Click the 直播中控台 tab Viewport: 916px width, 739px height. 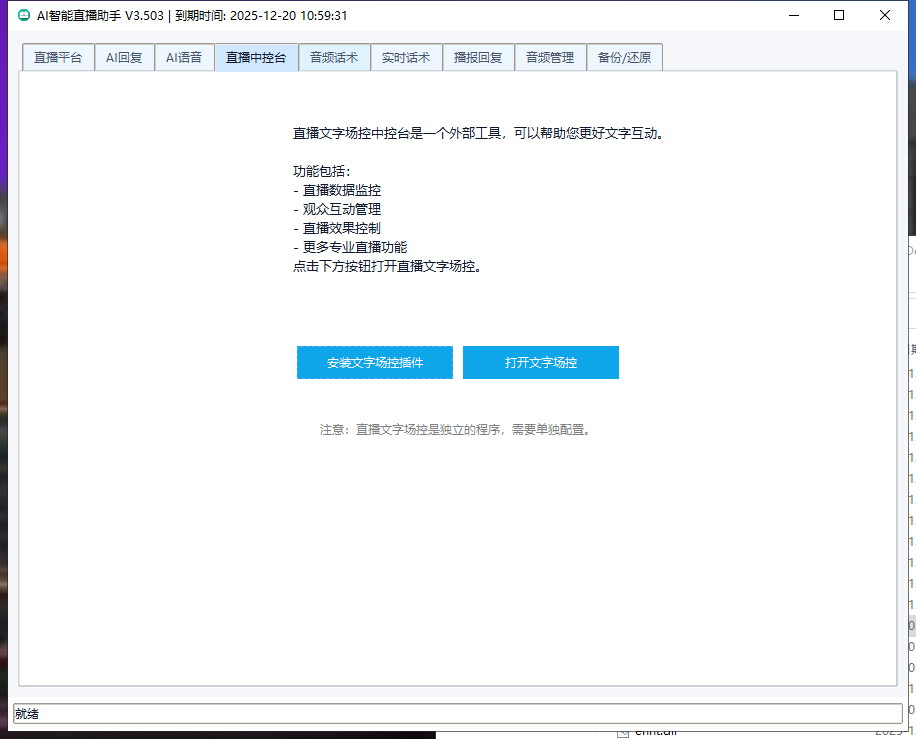click(x=256, y=58)
